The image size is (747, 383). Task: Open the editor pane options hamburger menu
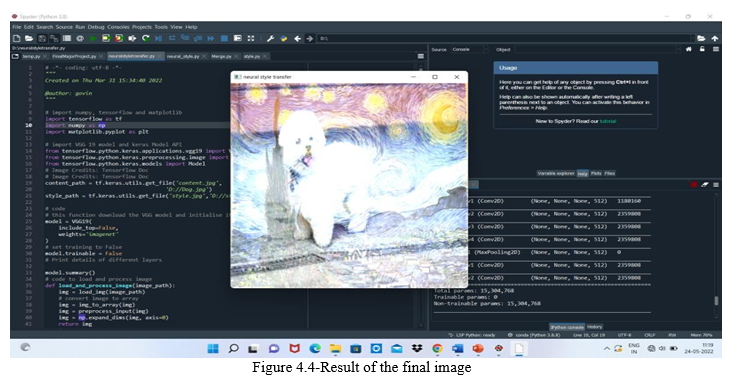pos(421,56)
